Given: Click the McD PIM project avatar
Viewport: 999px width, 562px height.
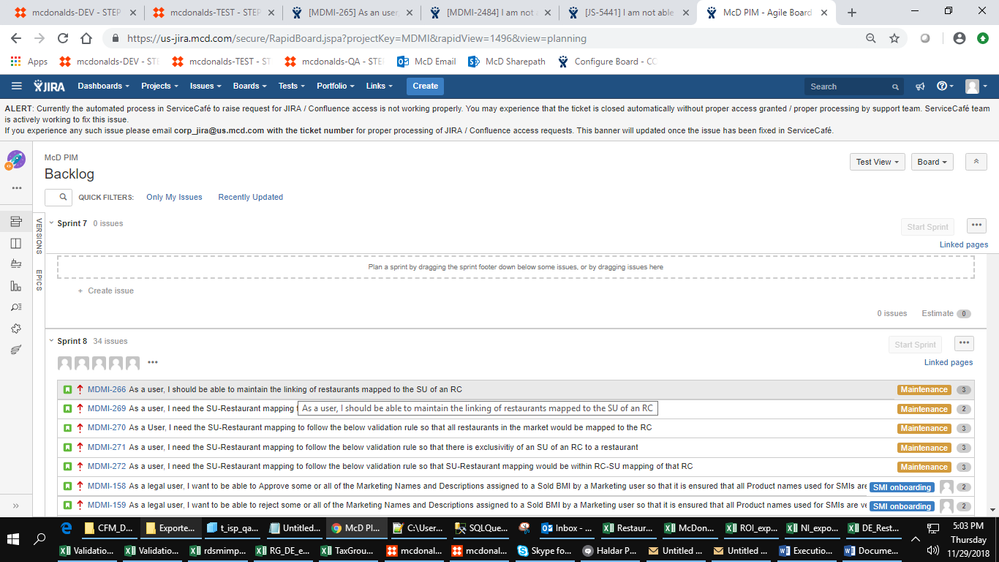Looking at the screenshot, I should [x=16, y=160].
